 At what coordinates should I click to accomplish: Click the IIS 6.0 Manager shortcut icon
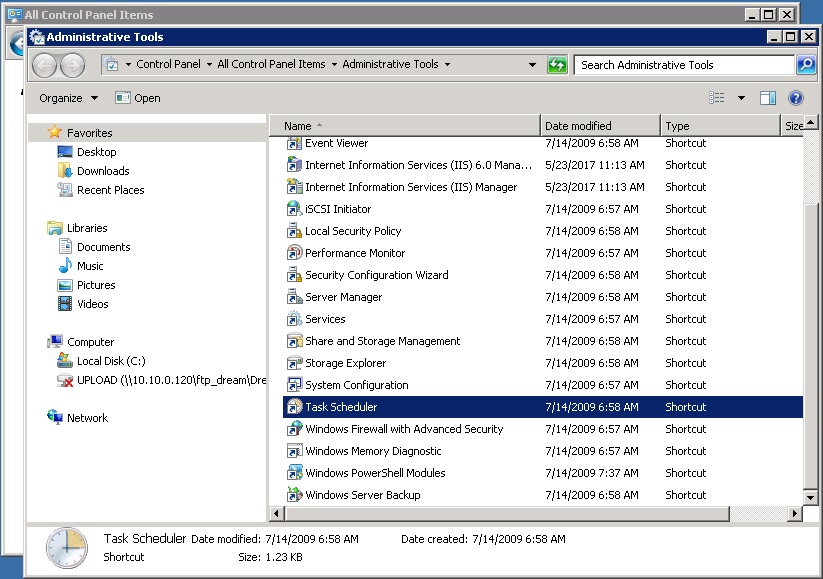[x=294, y=165]
